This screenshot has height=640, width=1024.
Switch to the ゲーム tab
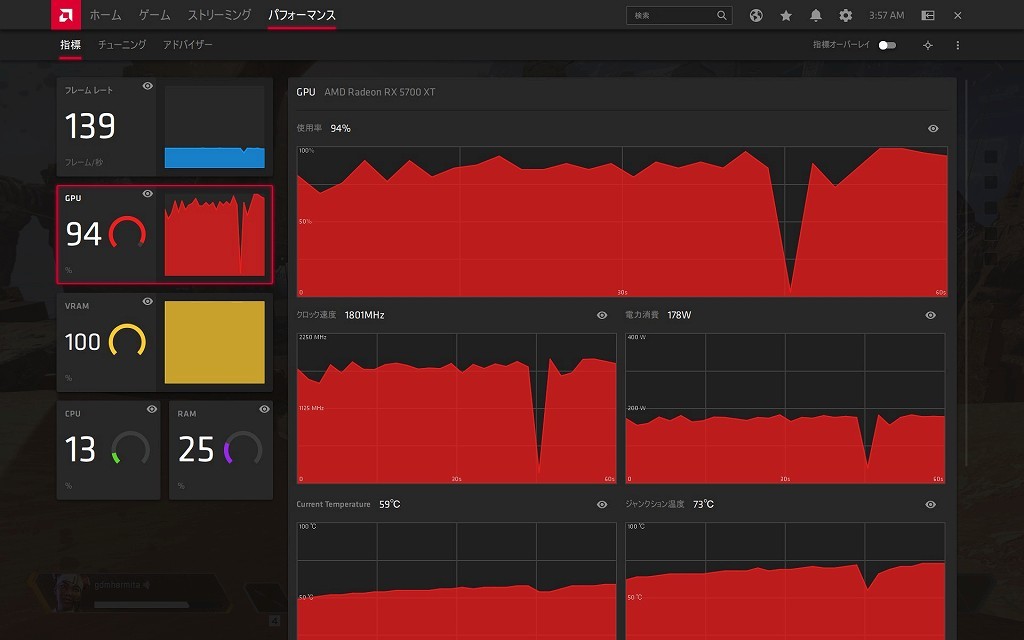[154, 15]
